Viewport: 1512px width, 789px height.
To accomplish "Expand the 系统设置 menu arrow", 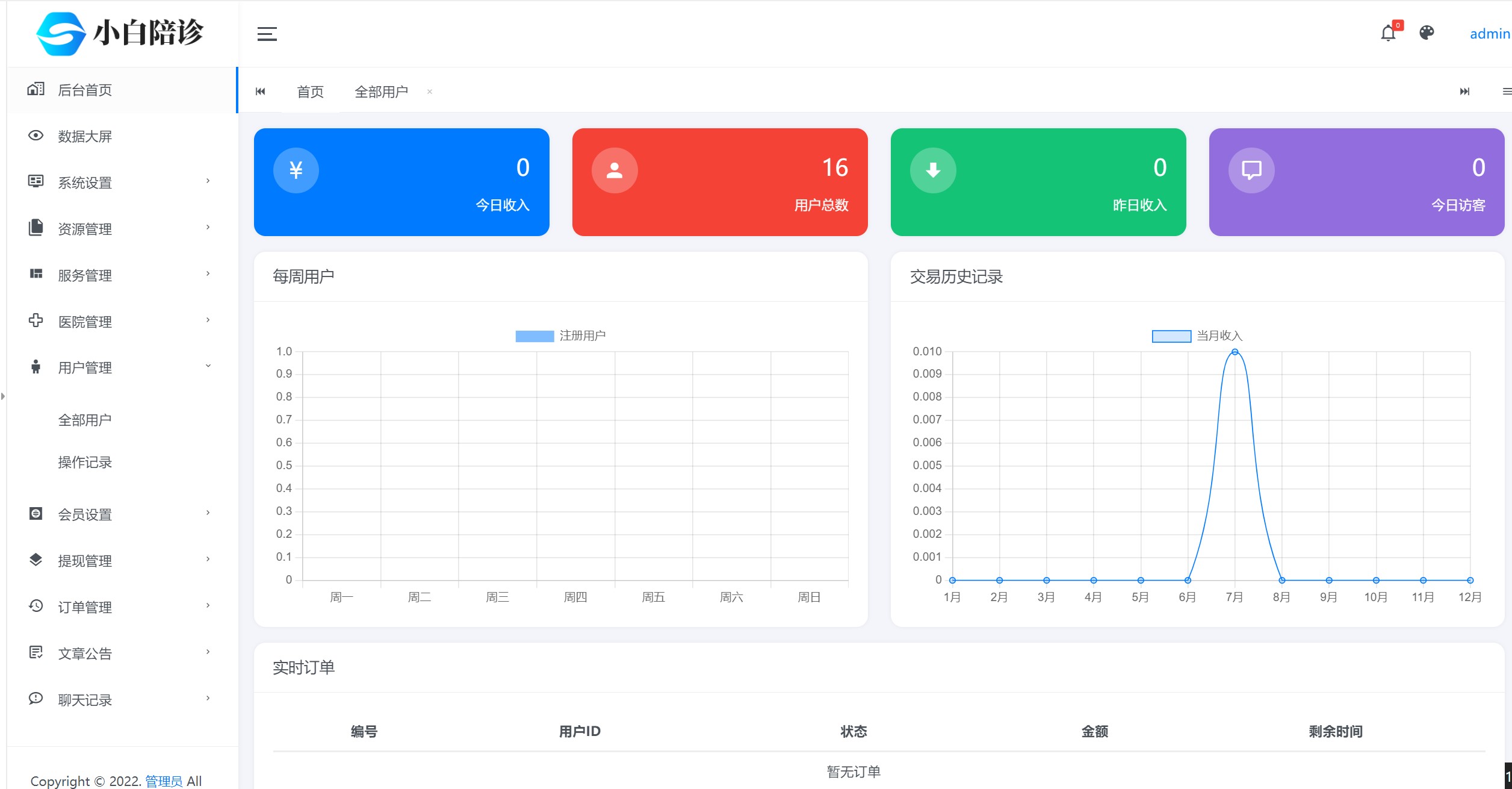I will pos(208,181).
